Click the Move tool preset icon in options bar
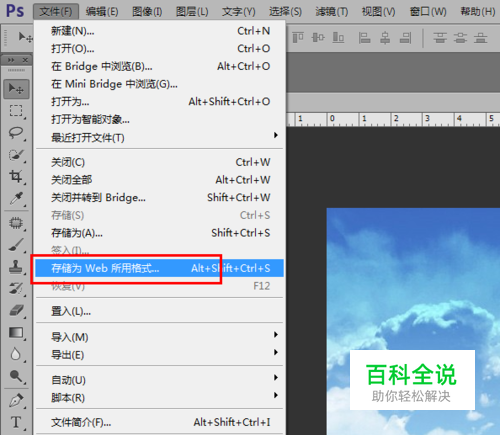 [25, 37]
